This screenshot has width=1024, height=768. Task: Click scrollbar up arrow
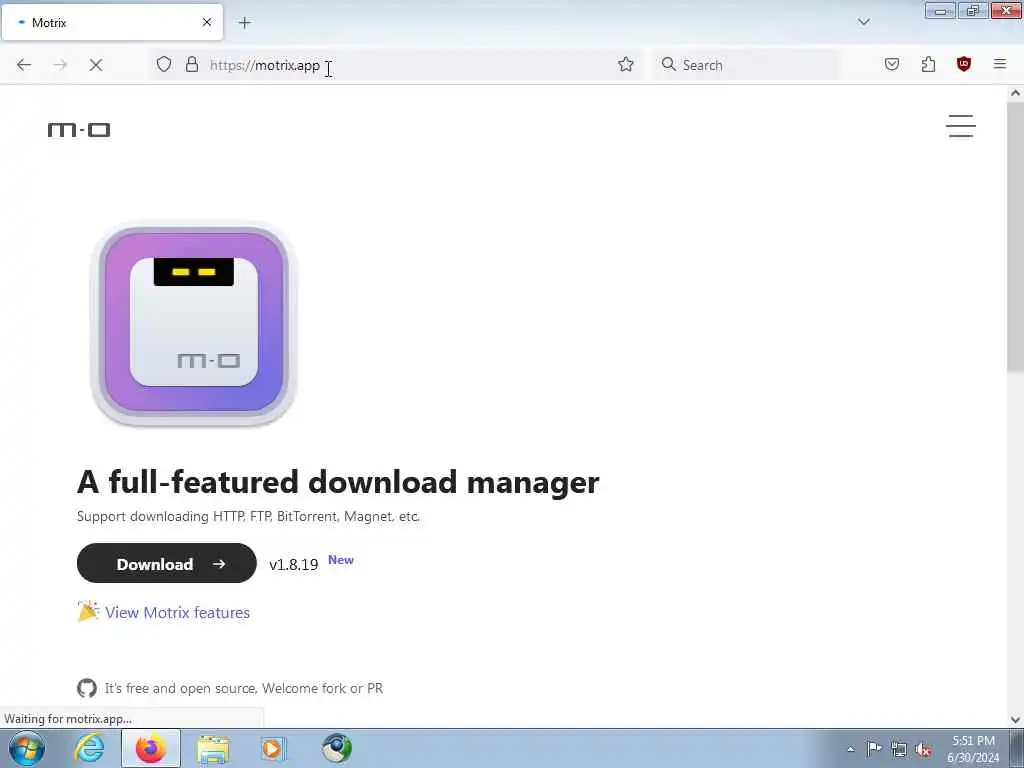[1015, 93]
